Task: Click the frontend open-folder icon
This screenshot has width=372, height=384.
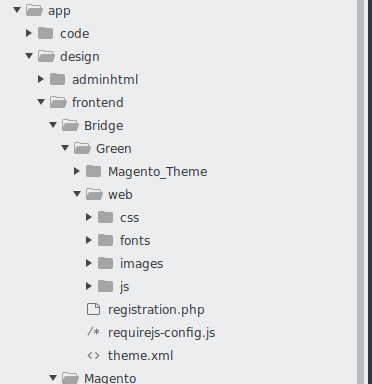Action: [58, 102]
